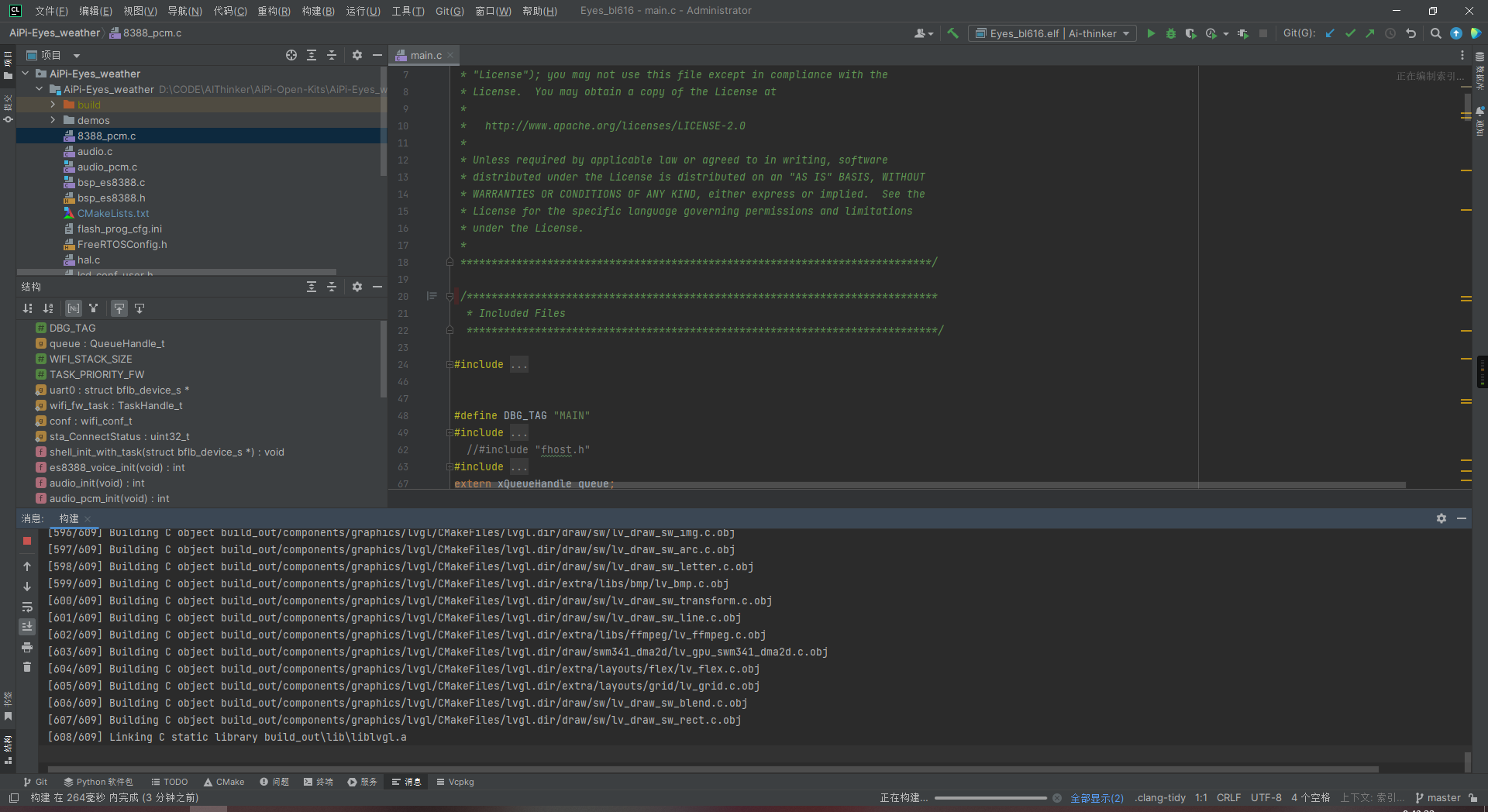The height and width of the screenshot is (812, 1488).
Task: Go to next message with down arrow
Action: 27,587
